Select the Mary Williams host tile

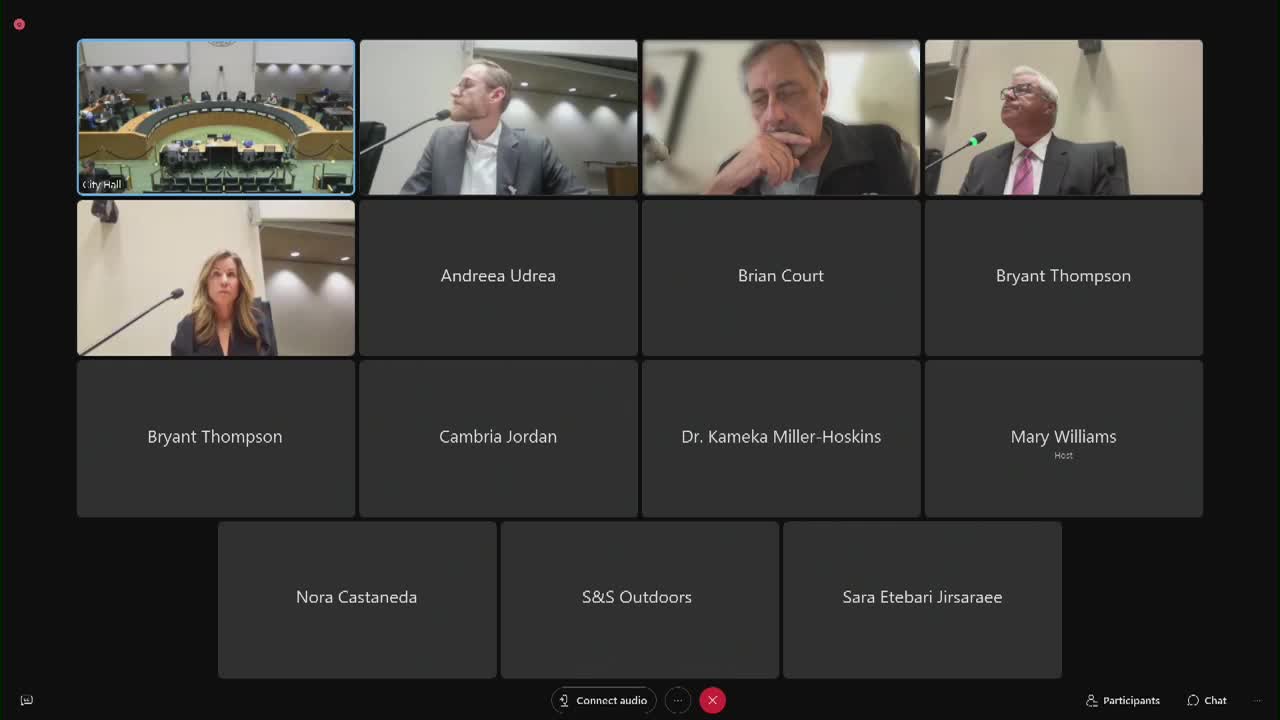tap(1063, 438)
